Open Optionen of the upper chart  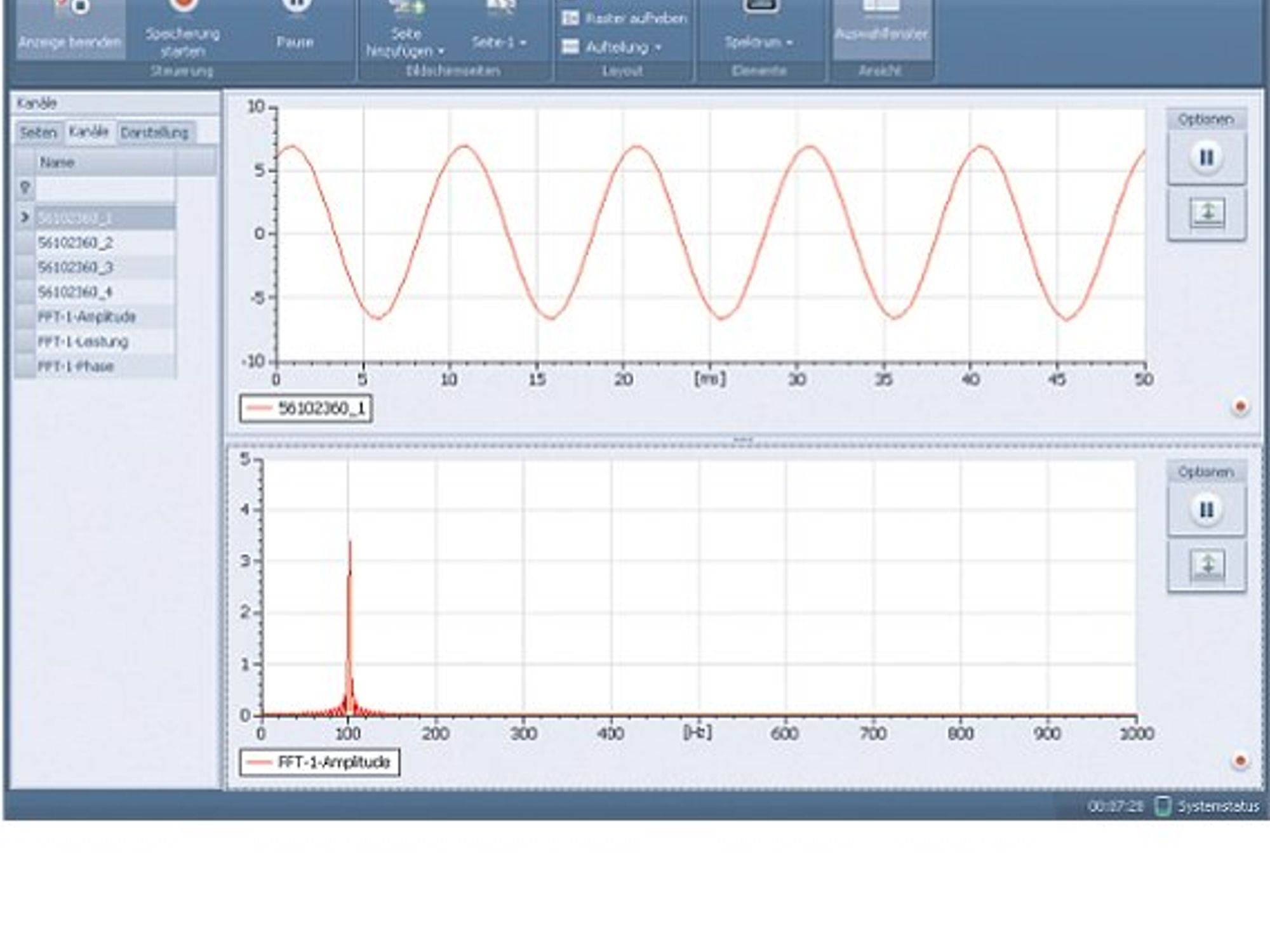[x=1205, y=119]
